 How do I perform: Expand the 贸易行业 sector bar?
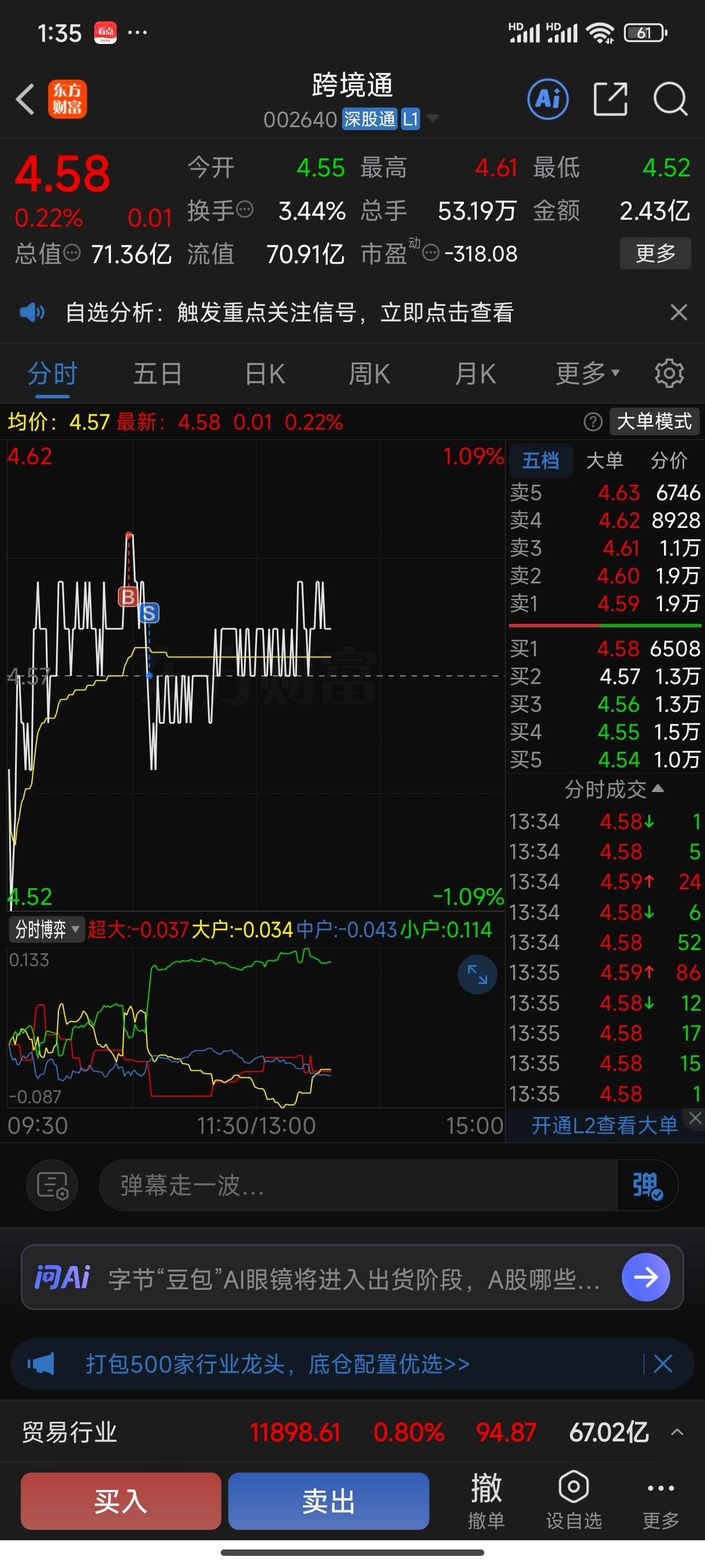tap(677, 1432)
